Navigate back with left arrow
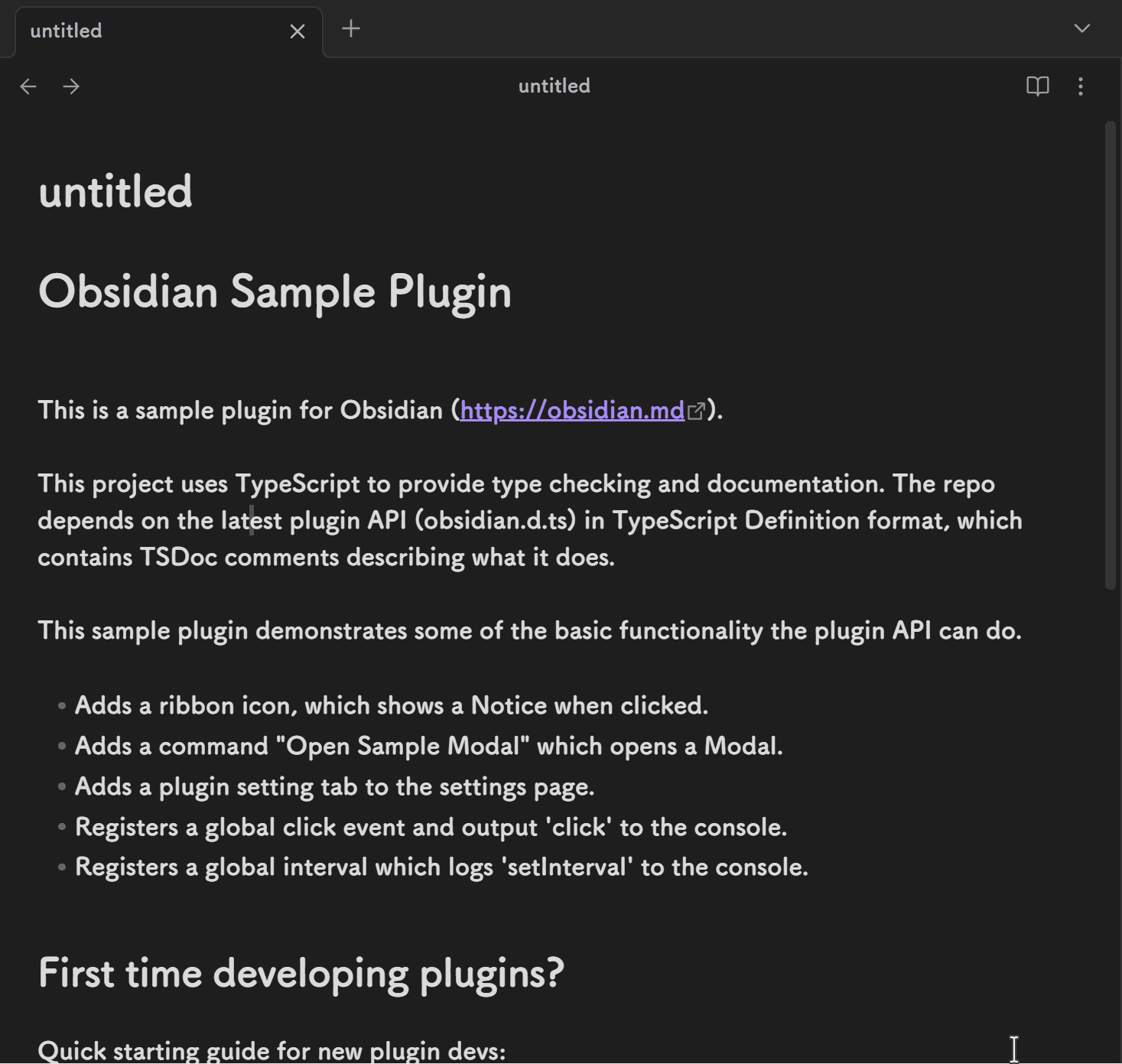 (28, 86)
